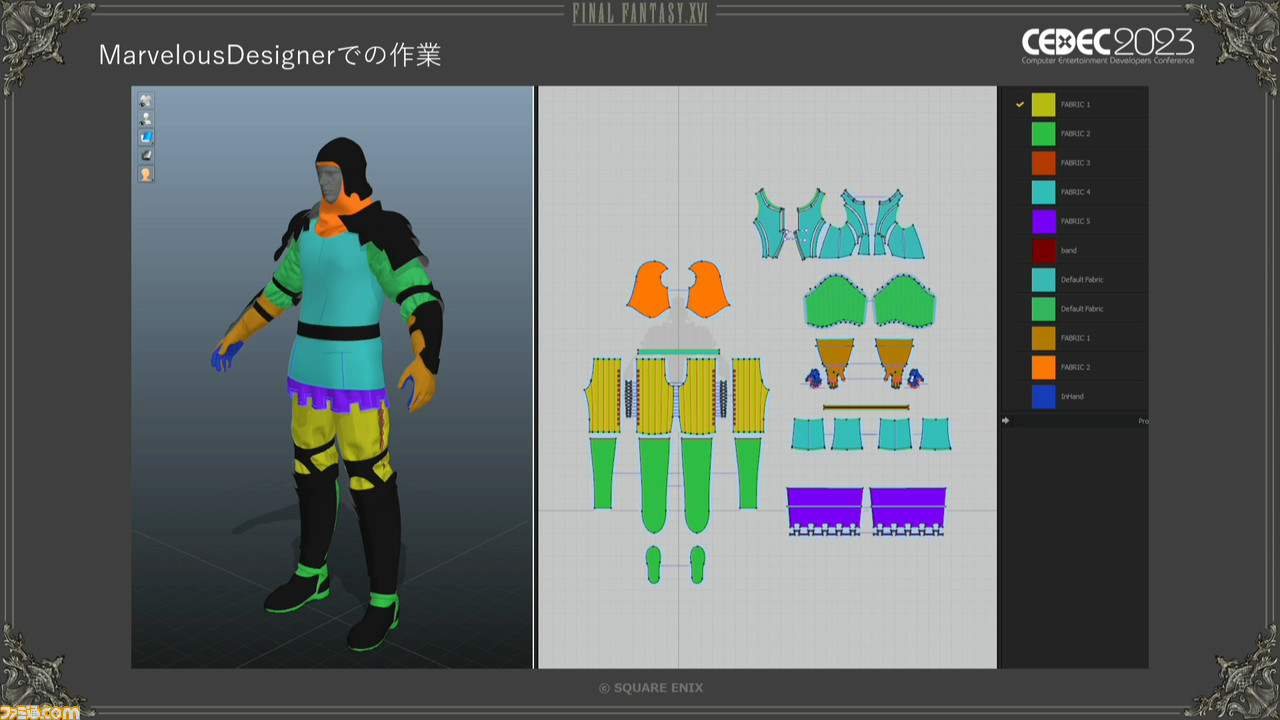Click the arrow icon below the fabric list

tap(1006, 421)
